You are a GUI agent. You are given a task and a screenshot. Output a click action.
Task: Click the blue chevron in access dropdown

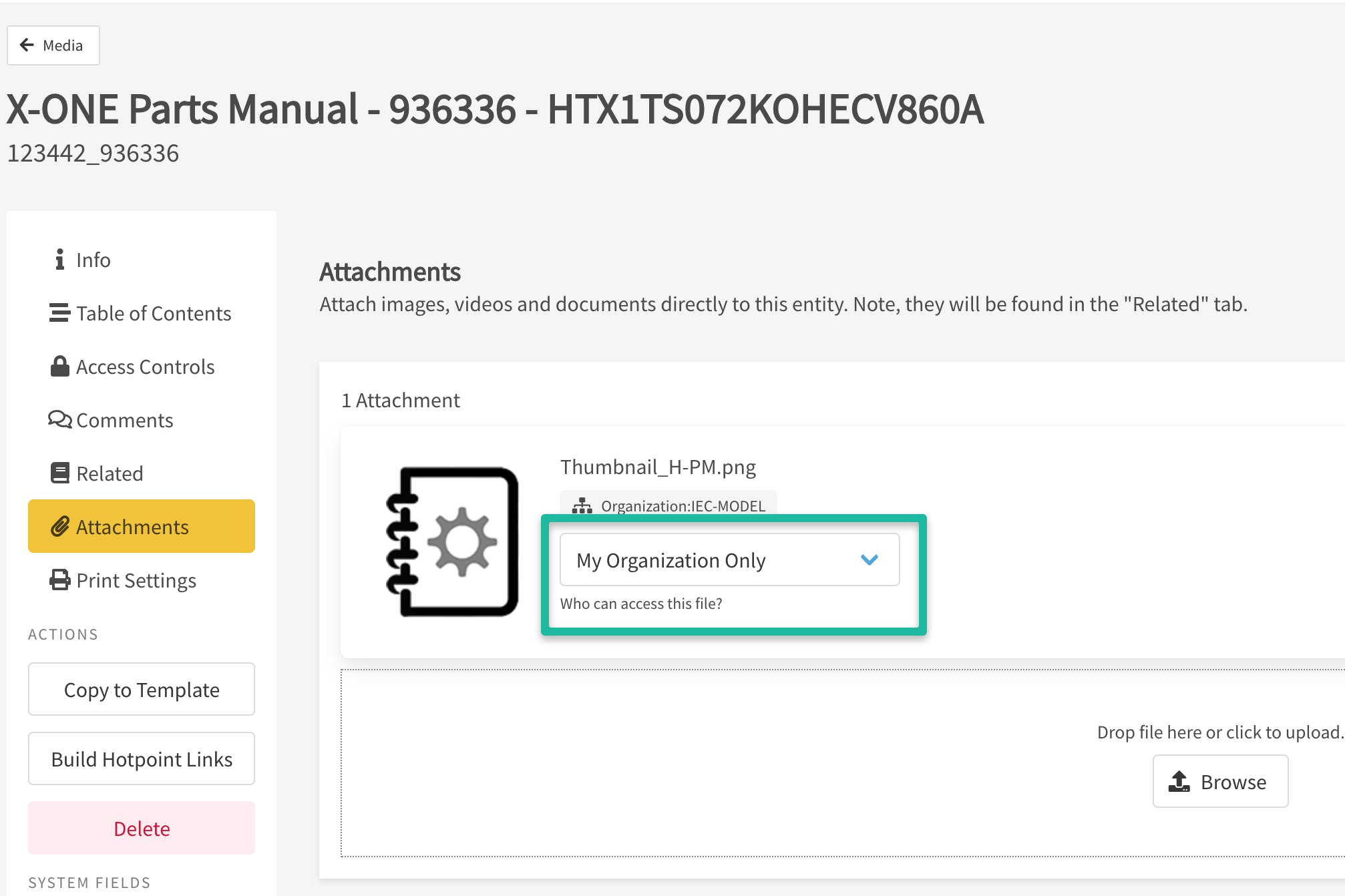point(869,560)
